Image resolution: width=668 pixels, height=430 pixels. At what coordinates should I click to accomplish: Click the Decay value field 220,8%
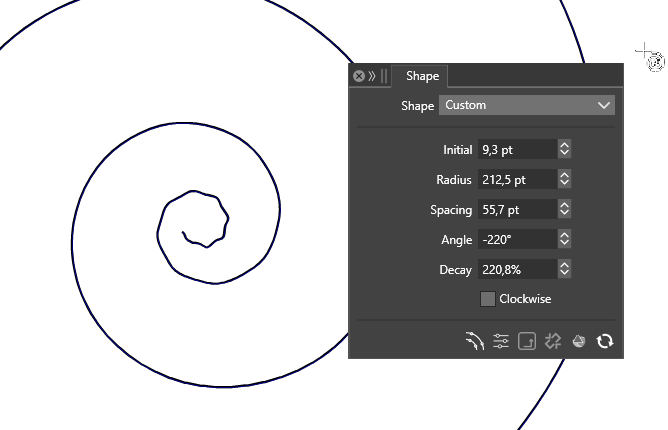pos(517,269)
